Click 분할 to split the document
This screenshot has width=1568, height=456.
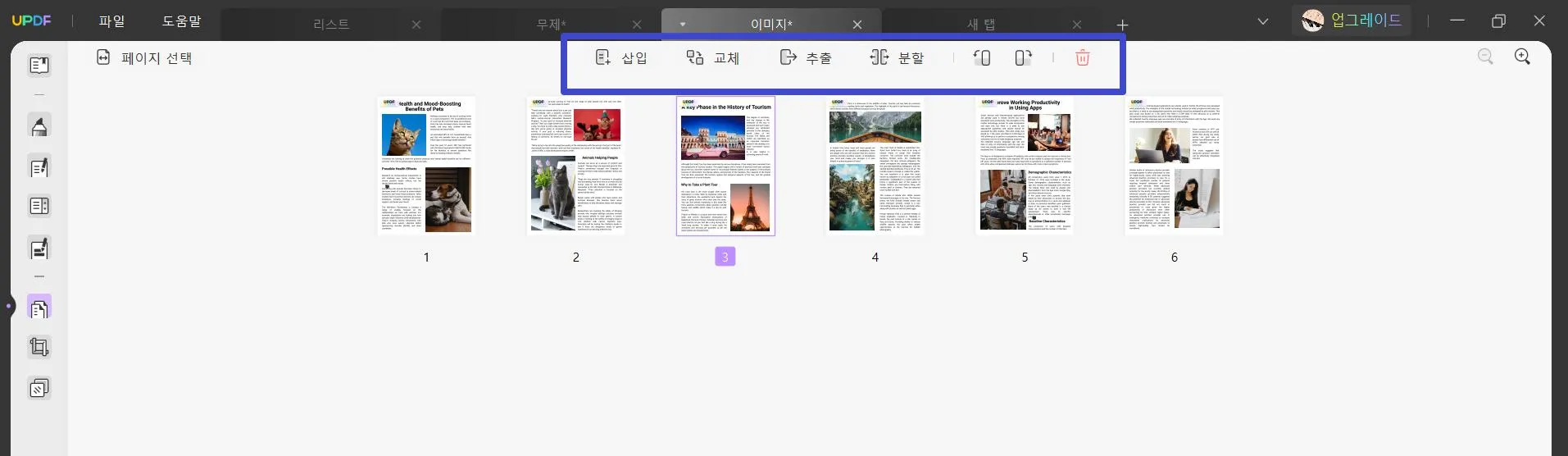[x=897, y=57]
